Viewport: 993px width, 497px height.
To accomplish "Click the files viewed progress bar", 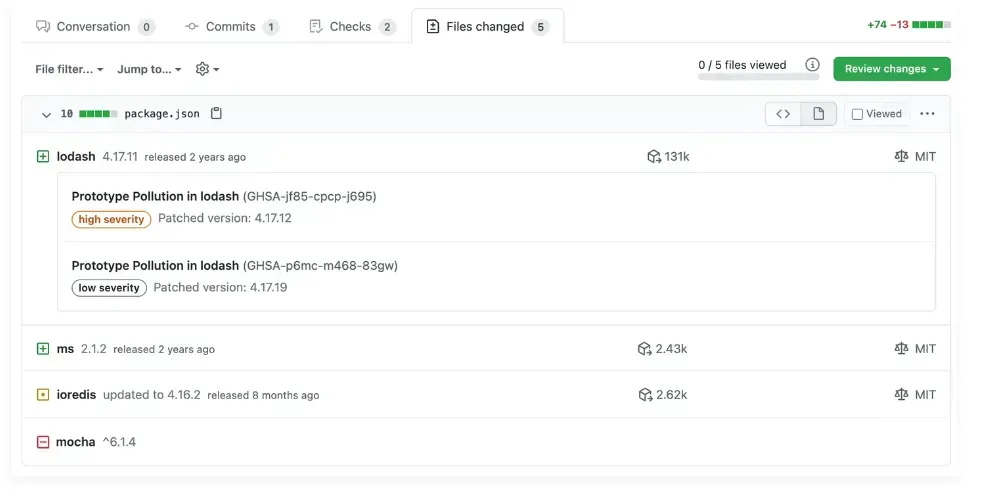I will pos(742,77).
